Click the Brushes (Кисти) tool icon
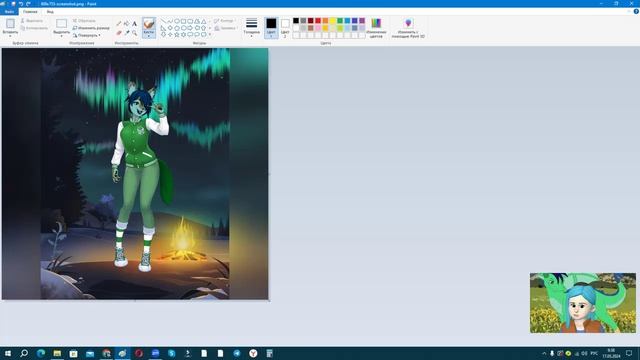Image resolution: width=640 pixels, height=360 pixels. (x=149, y=24)
